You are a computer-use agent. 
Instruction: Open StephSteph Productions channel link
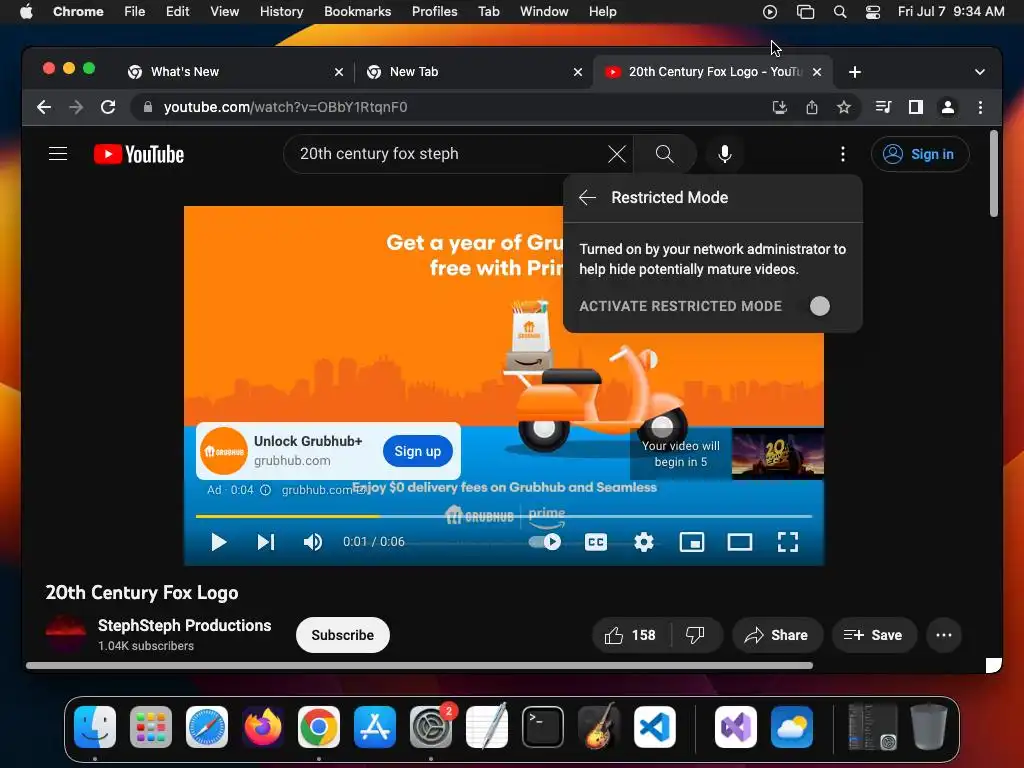pyautogui.click(x=184, y=626)
